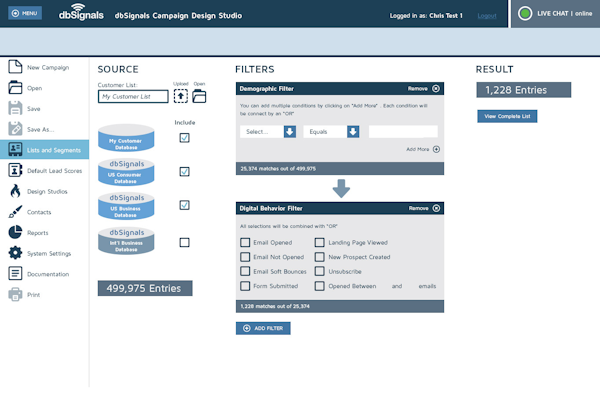Click the LIVE CHAT online label

pos(564,13)
